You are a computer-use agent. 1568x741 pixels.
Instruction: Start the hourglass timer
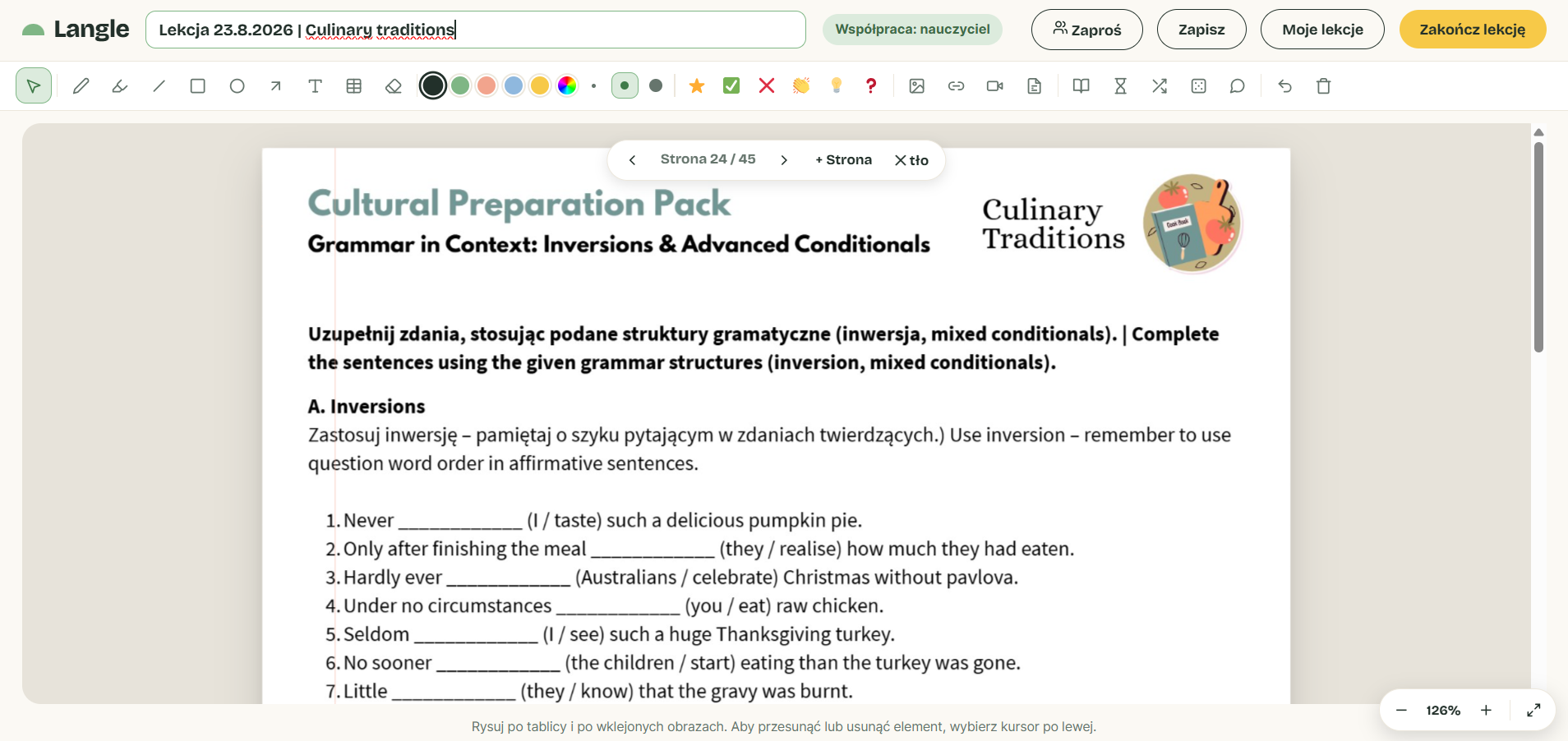tap(1120, 85)
